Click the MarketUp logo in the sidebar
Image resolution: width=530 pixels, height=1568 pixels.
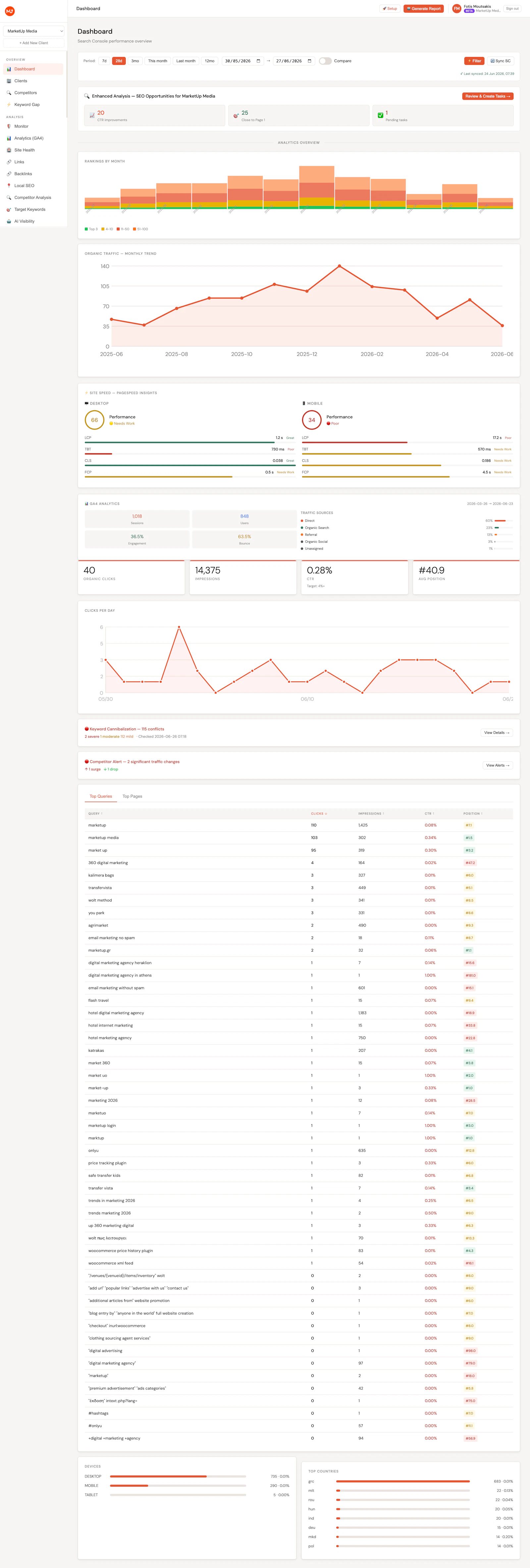coord(10,11)
